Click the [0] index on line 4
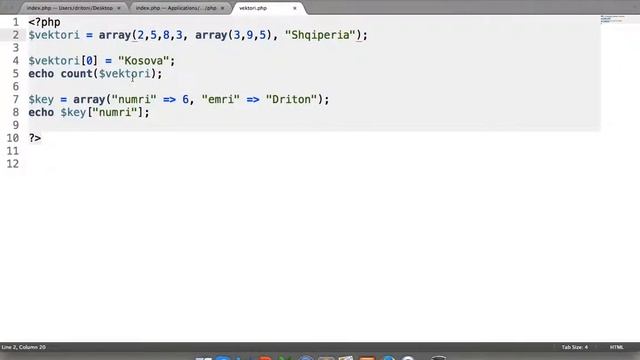Image resolution: width=640 pixels, height=360 pixels. coord(89,61)
